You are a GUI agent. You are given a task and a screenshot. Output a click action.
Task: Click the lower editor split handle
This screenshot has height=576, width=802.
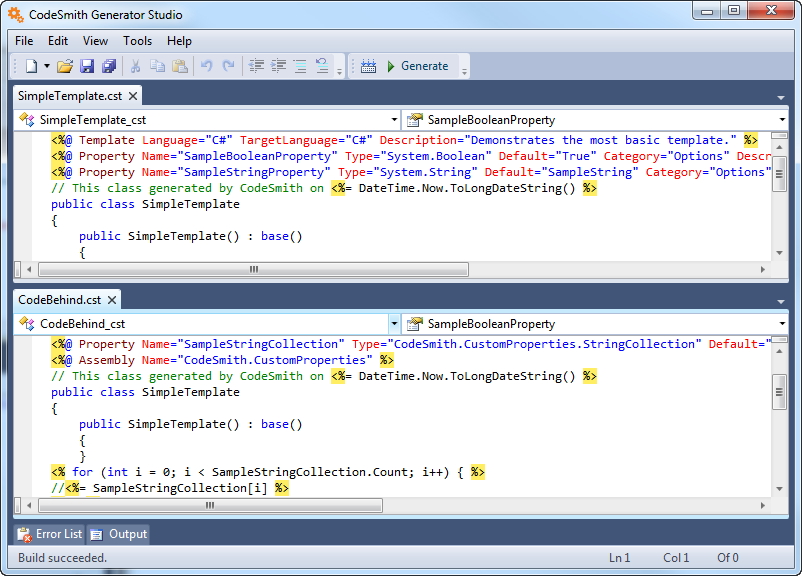point(779,340)
